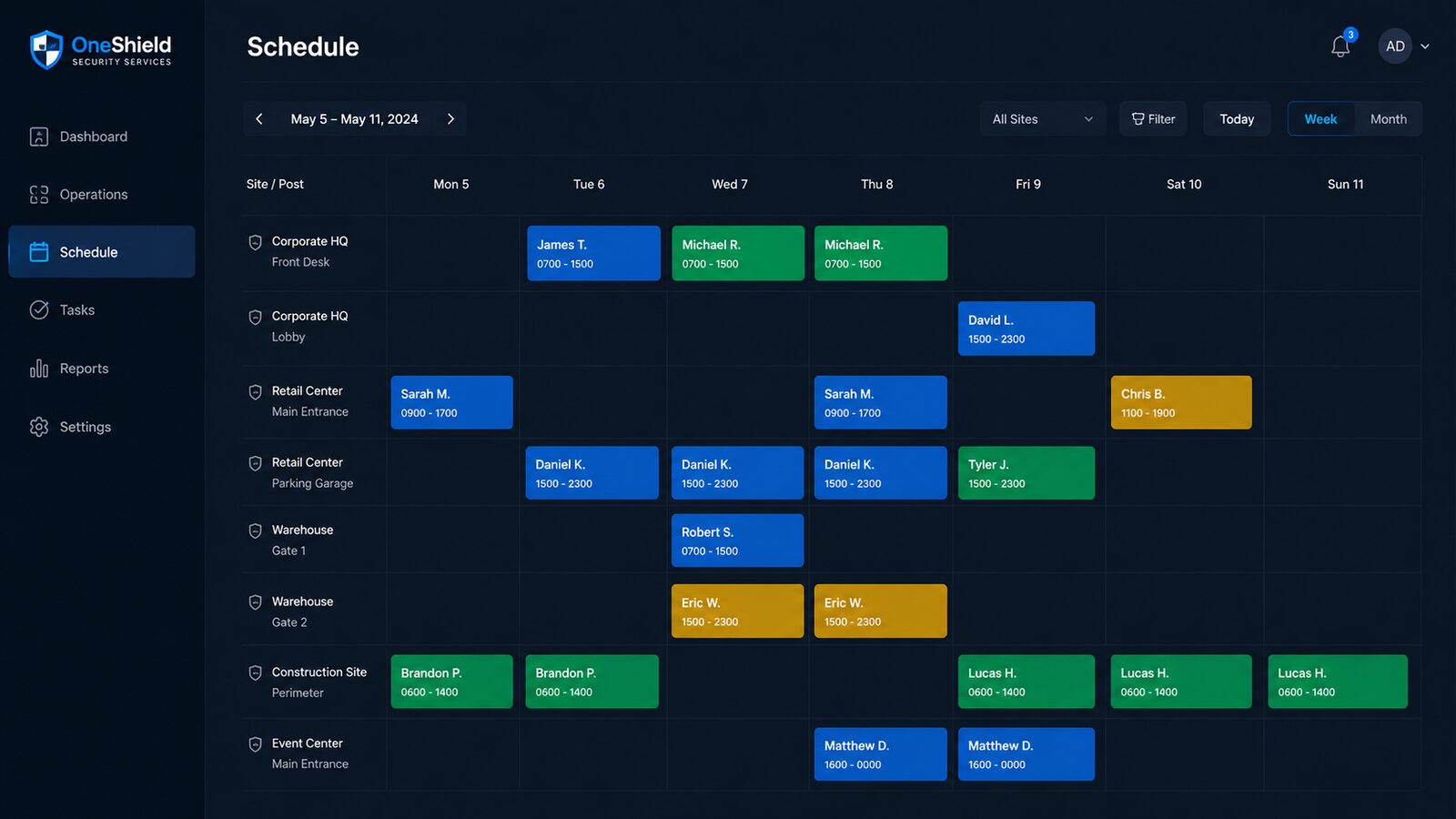
Task: Click shield icon for Warehouse Gate 2
Action: [256, 602]
